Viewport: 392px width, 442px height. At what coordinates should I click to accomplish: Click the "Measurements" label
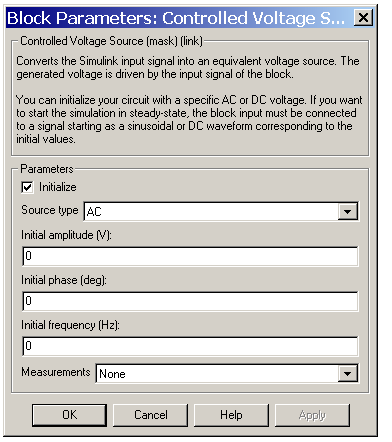(x=56, y=372)
